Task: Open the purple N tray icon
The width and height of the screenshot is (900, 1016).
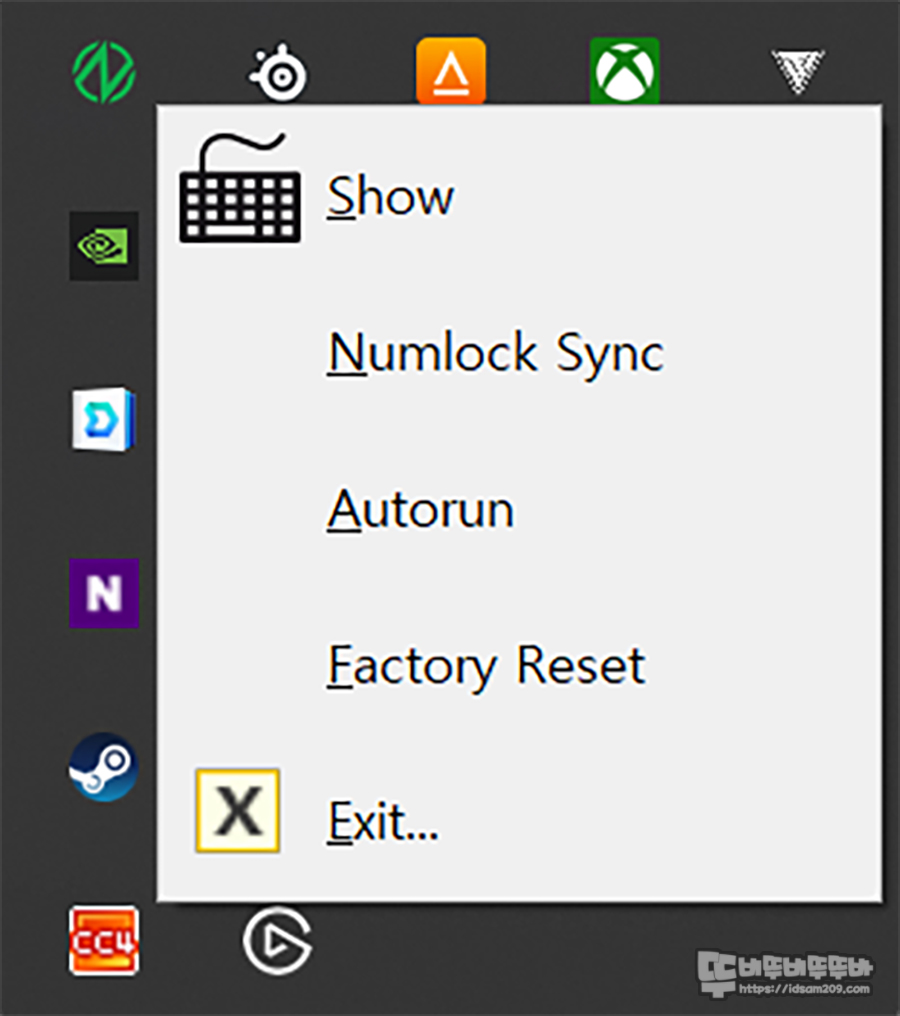Action: 104,593
